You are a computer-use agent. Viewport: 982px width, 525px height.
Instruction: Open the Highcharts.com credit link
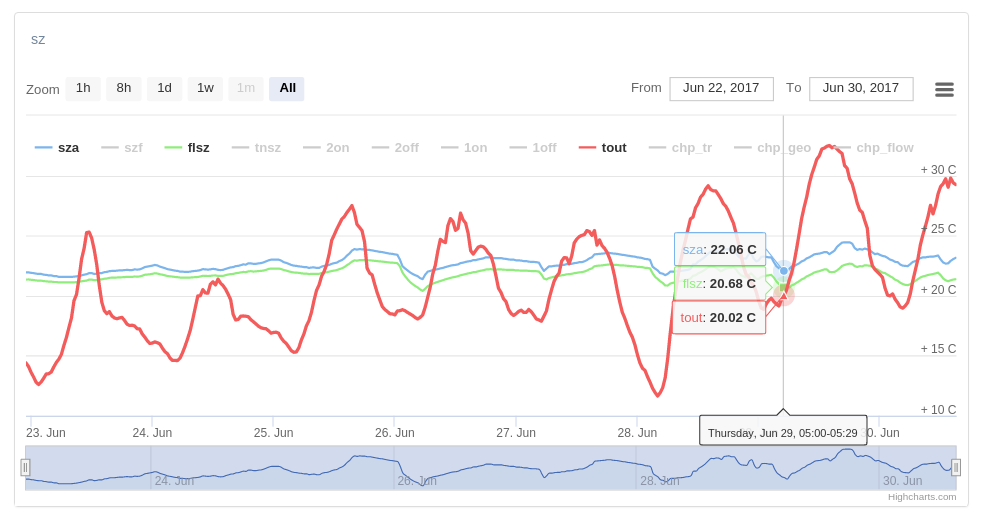click(x=922, y=496)
